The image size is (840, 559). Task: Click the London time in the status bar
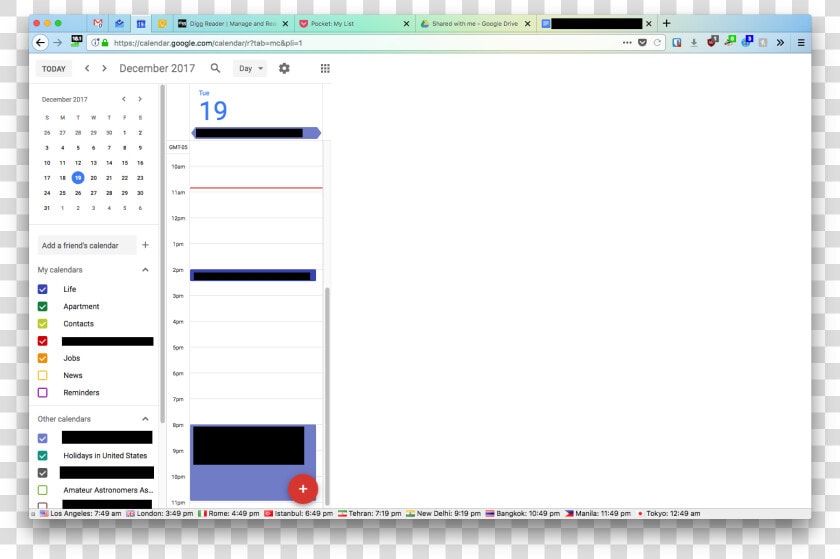(x=160, y=513)
